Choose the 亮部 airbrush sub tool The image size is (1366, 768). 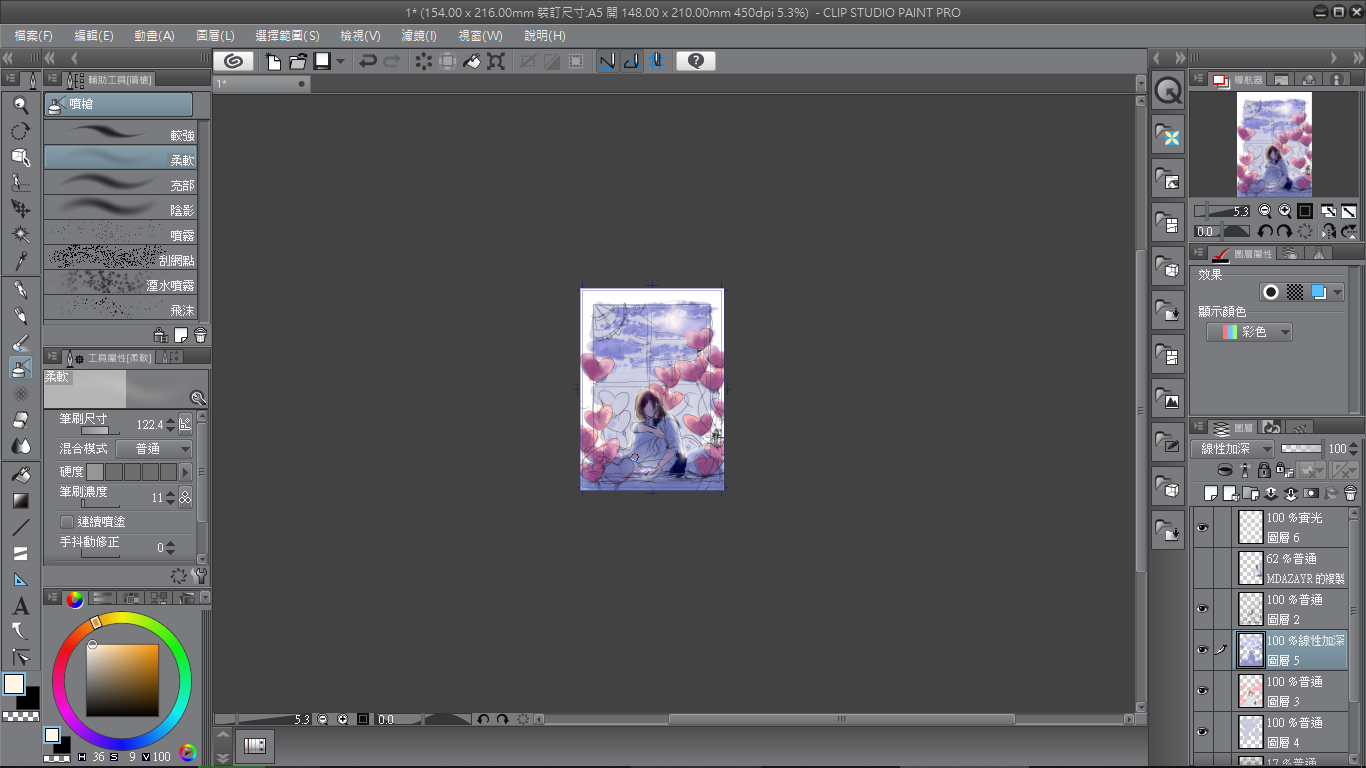120,184
